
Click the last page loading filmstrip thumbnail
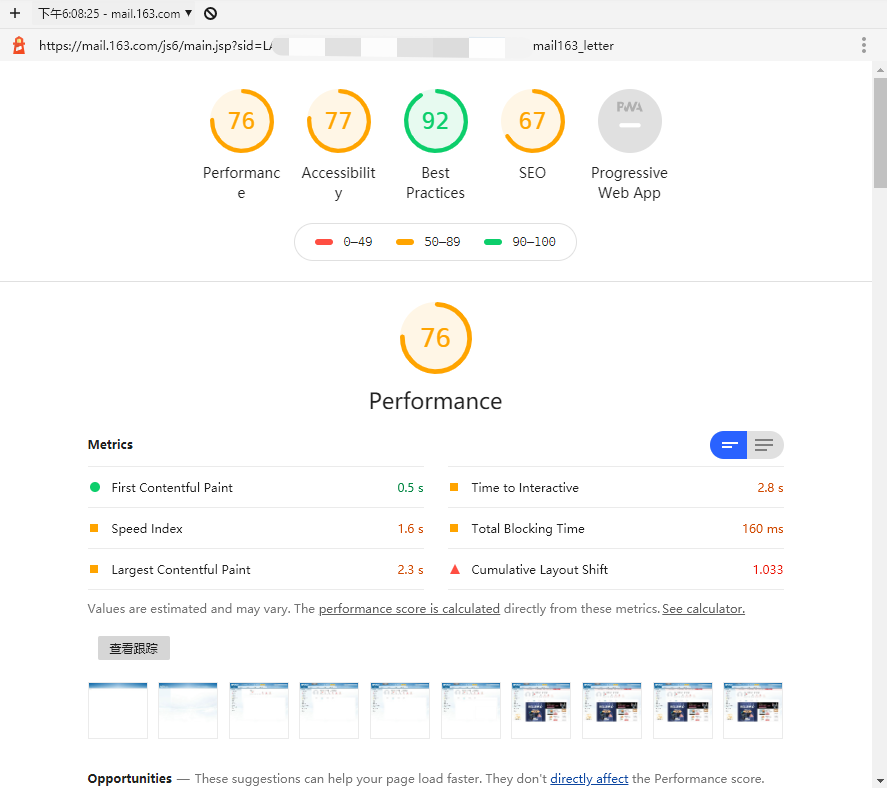(753, 710)
